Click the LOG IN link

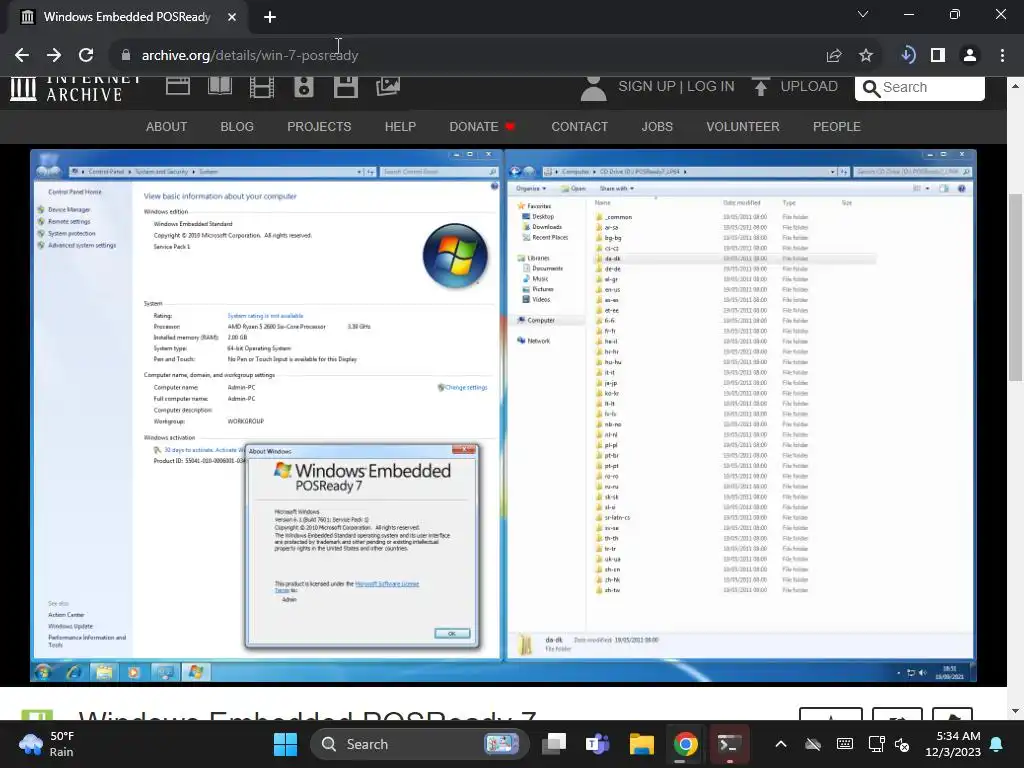pos(711,86)
